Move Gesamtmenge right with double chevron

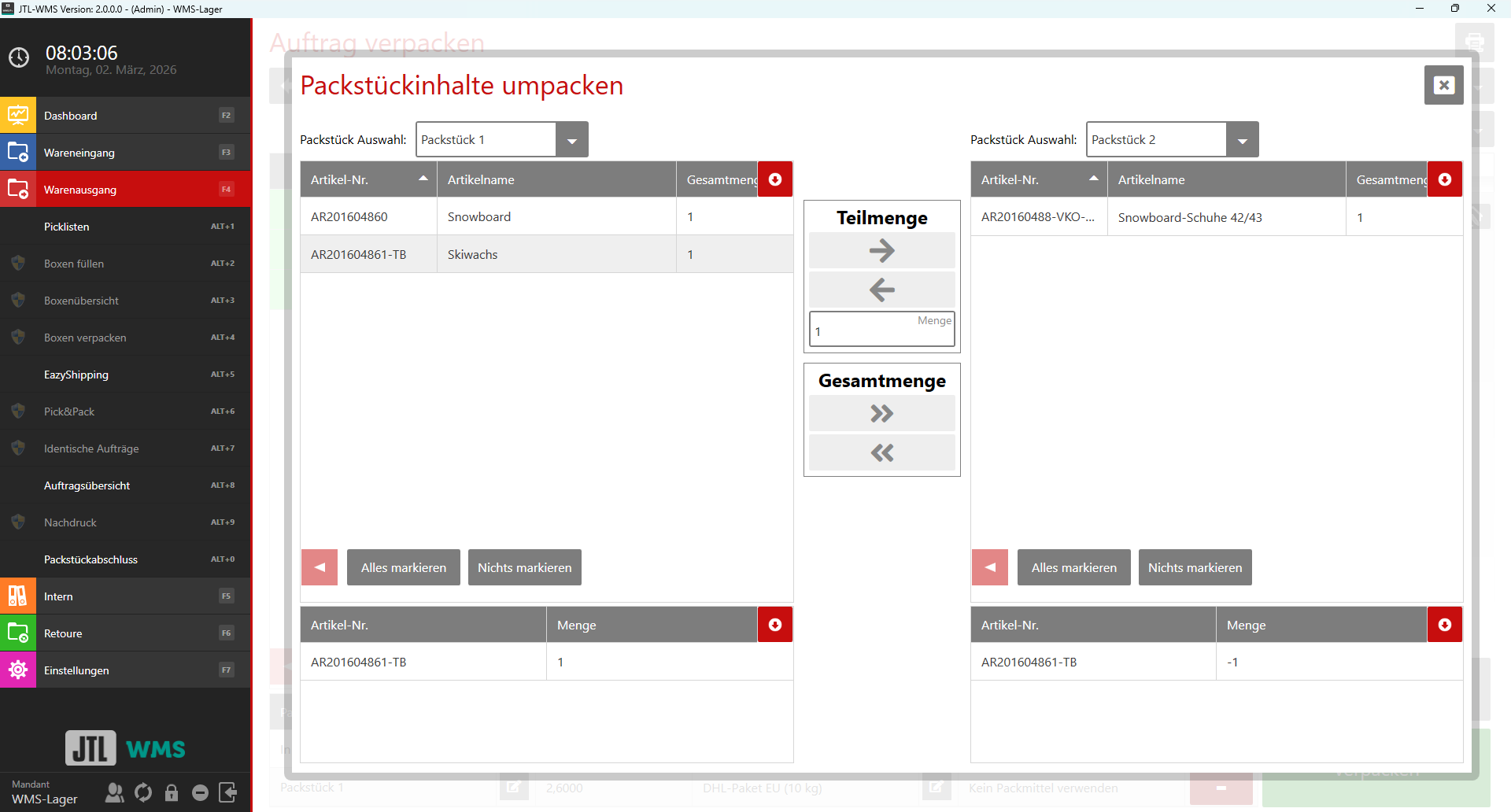881,414
